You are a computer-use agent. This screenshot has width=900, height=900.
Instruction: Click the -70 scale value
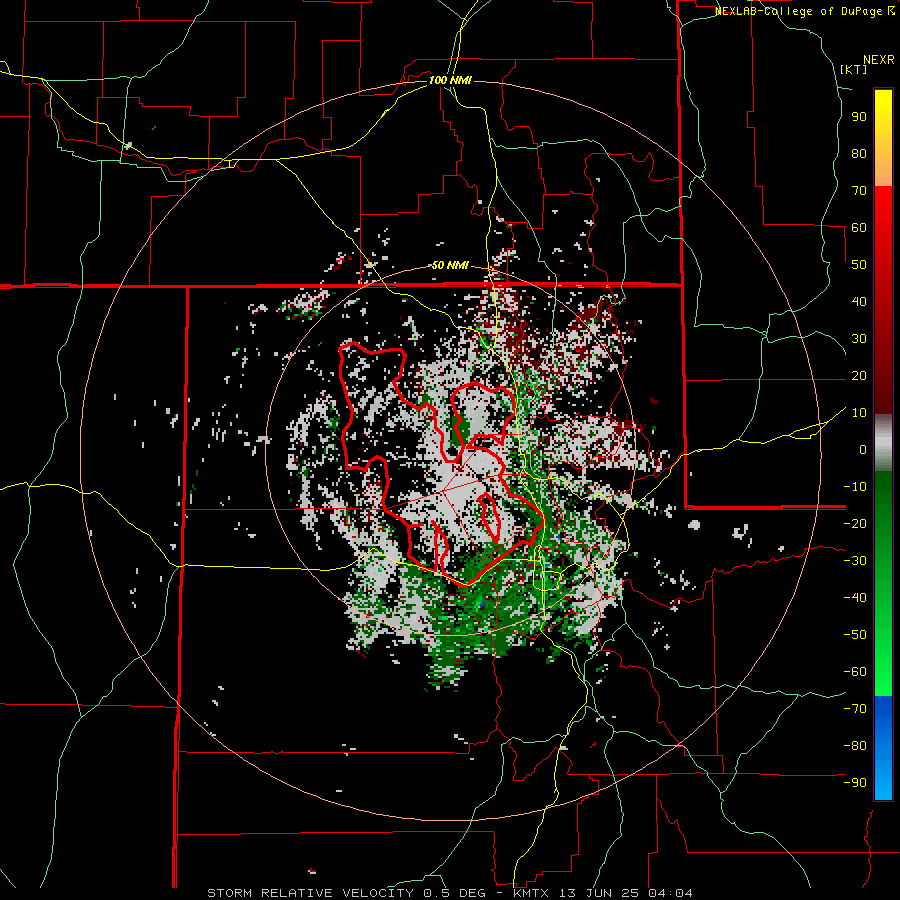click(x=855, y=709)
